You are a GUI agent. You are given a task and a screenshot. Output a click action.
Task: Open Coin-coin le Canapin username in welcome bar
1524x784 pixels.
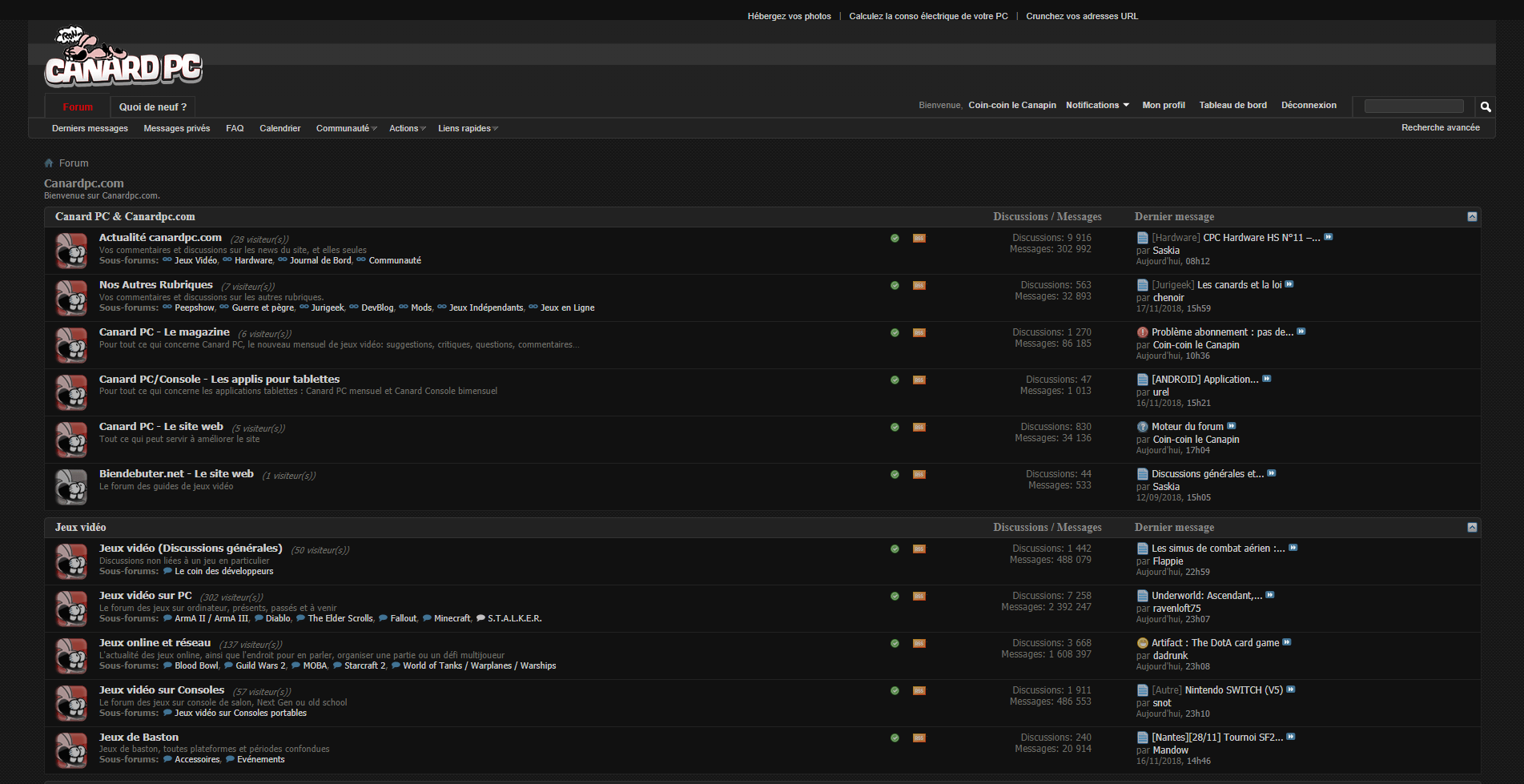click(1012, 105)
